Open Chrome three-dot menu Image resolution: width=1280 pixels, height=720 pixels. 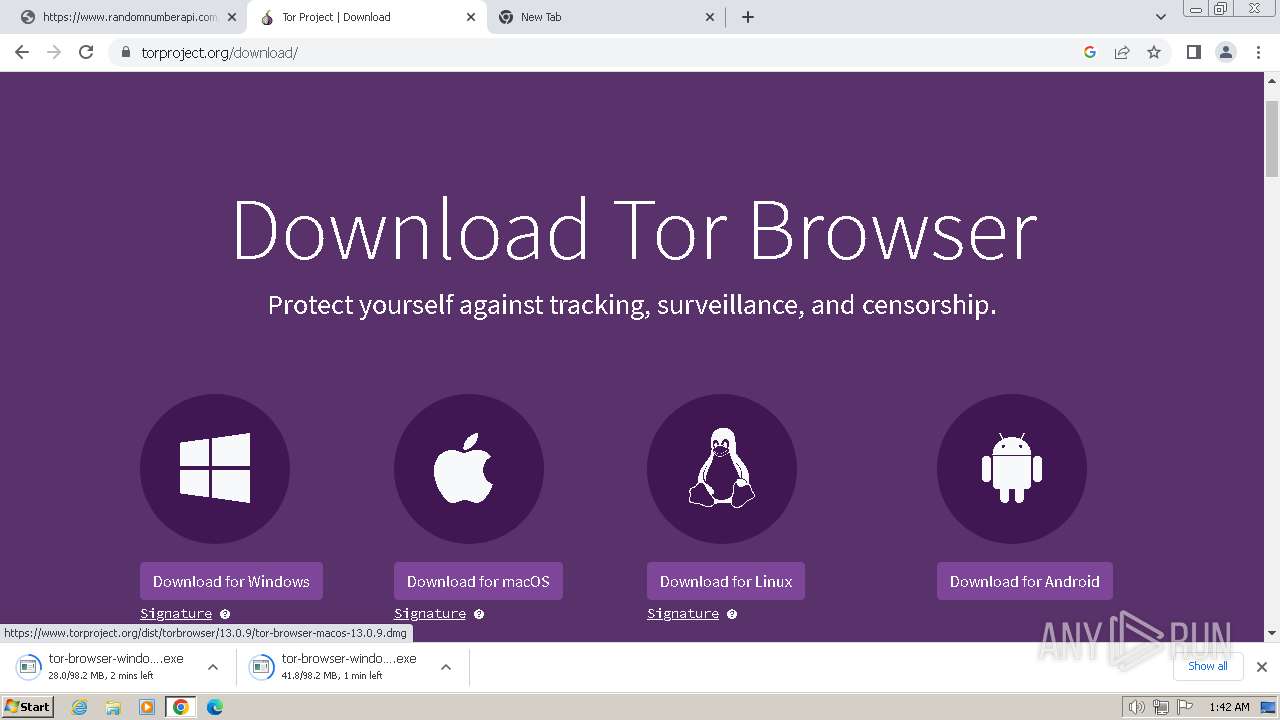coord(1258,52)
